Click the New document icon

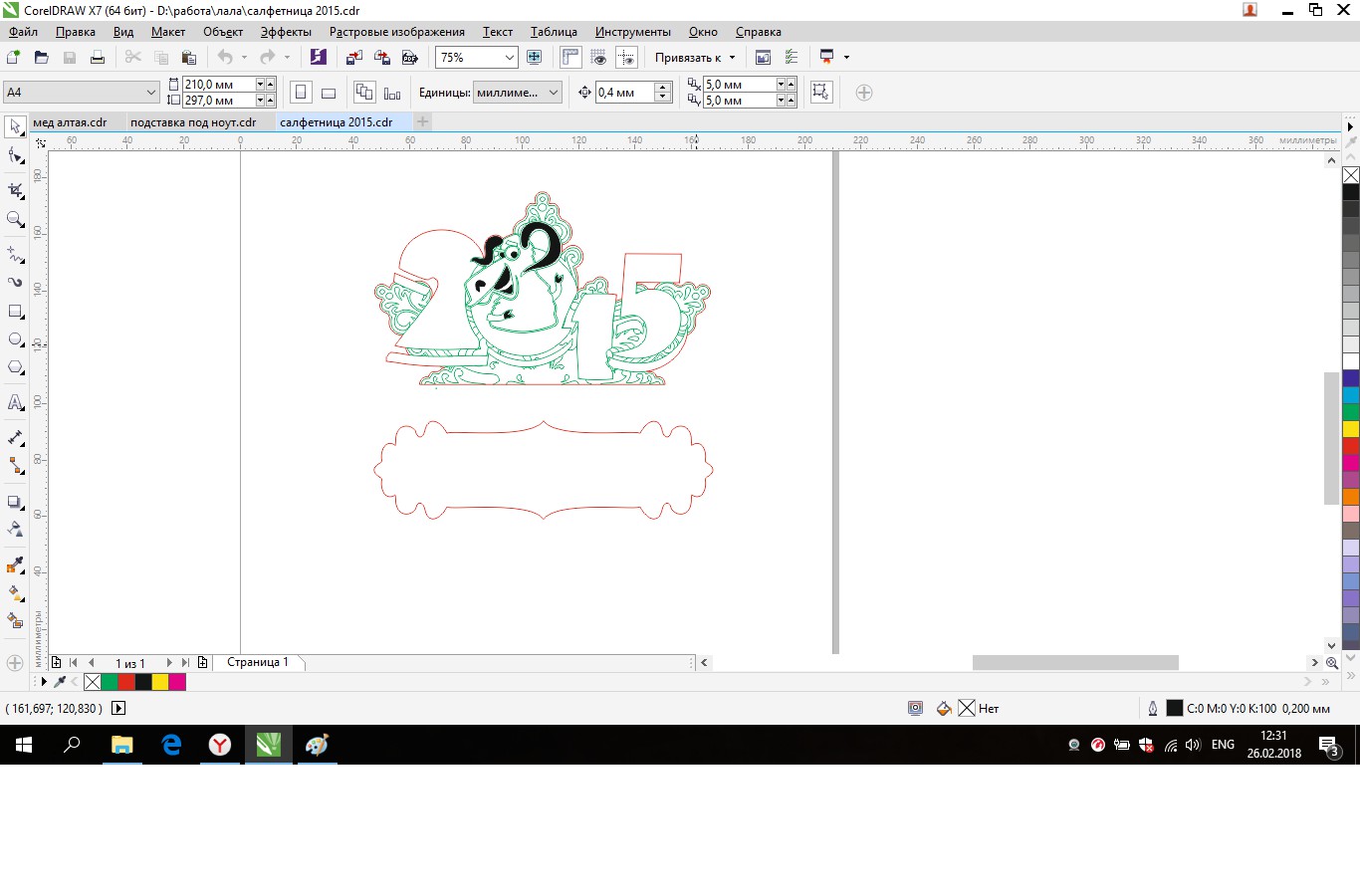(14, 58)
